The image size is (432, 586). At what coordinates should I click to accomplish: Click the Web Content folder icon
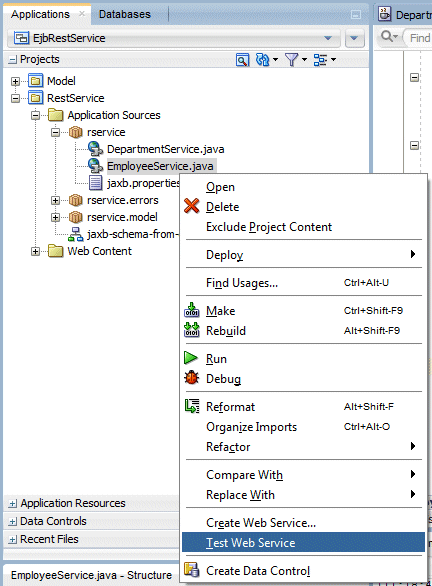[56, 251]
